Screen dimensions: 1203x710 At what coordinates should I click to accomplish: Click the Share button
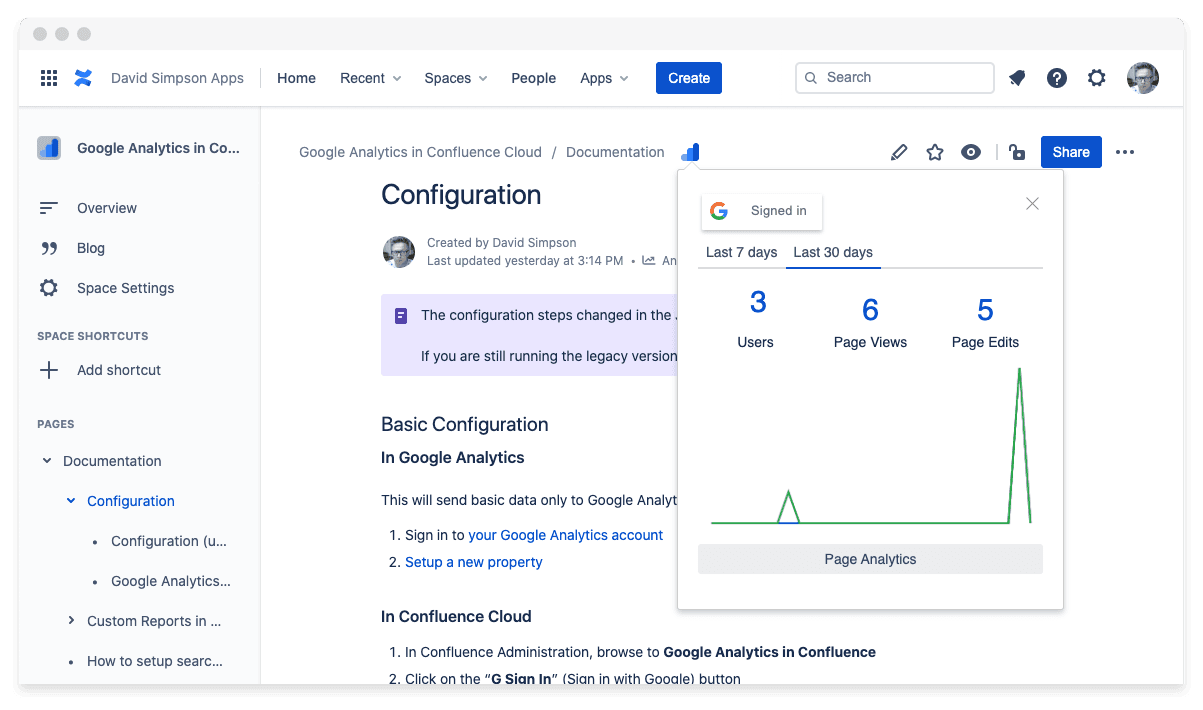1071,152
